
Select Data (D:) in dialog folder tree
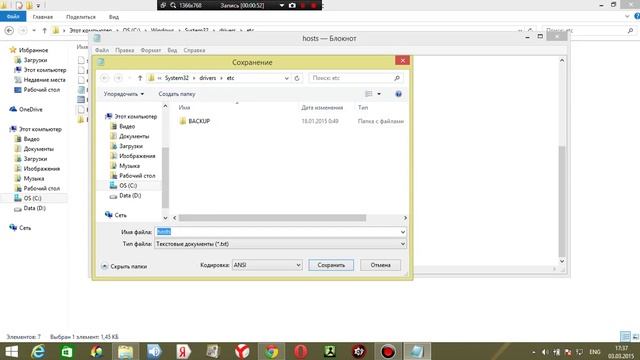point(130,196)
